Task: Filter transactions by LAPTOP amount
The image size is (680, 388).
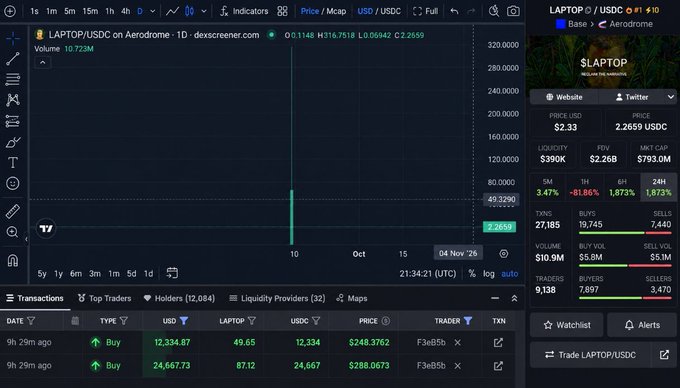Action: coord(252,321)
